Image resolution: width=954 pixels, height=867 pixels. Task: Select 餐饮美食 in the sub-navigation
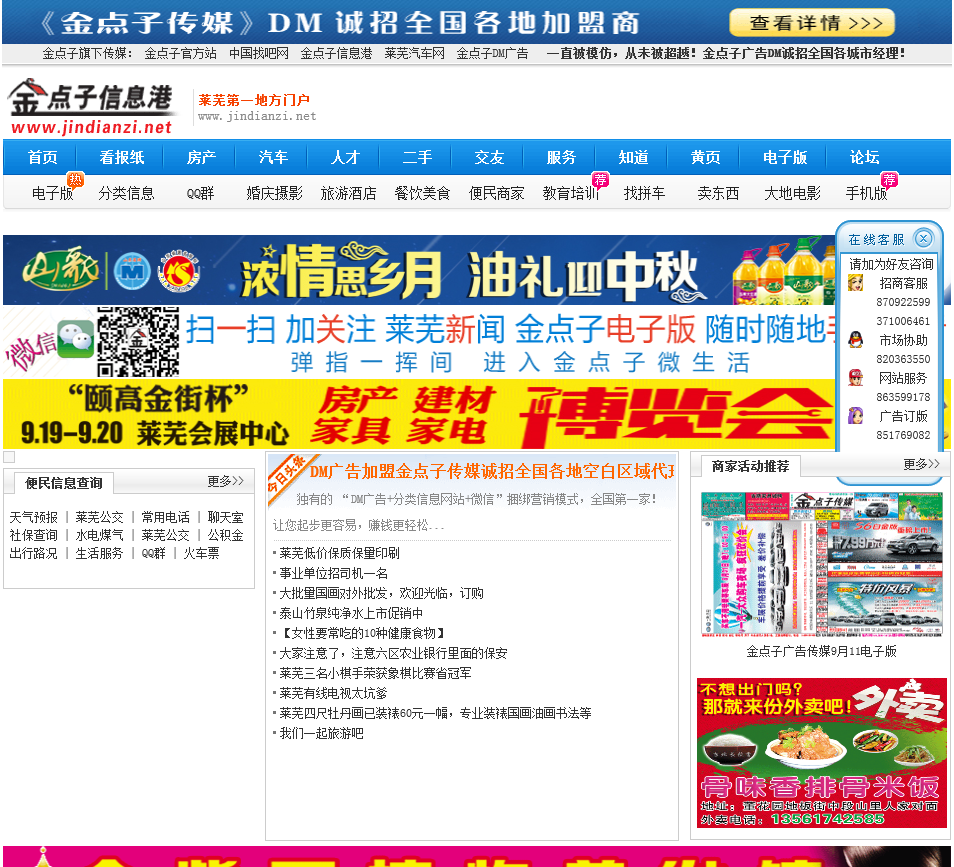click(x=422, y=193)
